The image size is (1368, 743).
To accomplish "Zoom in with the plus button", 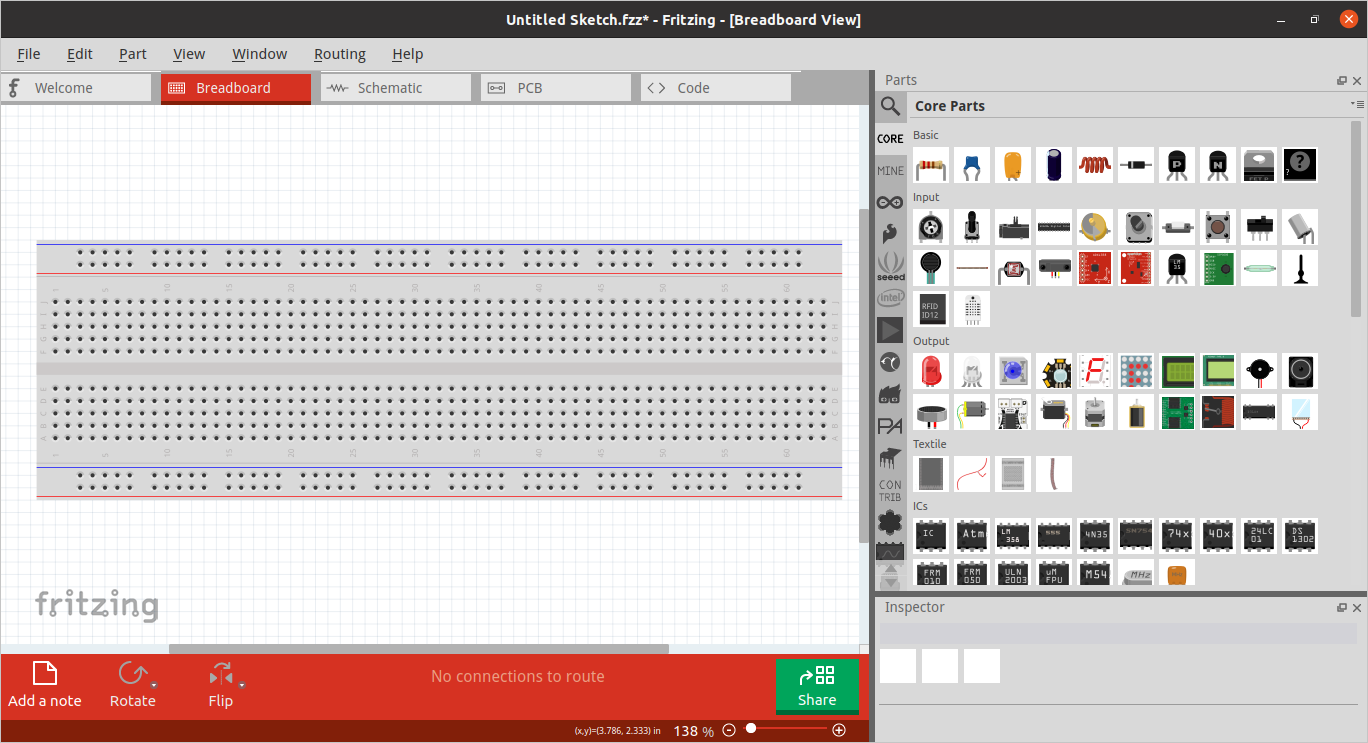I will point(839,730).
